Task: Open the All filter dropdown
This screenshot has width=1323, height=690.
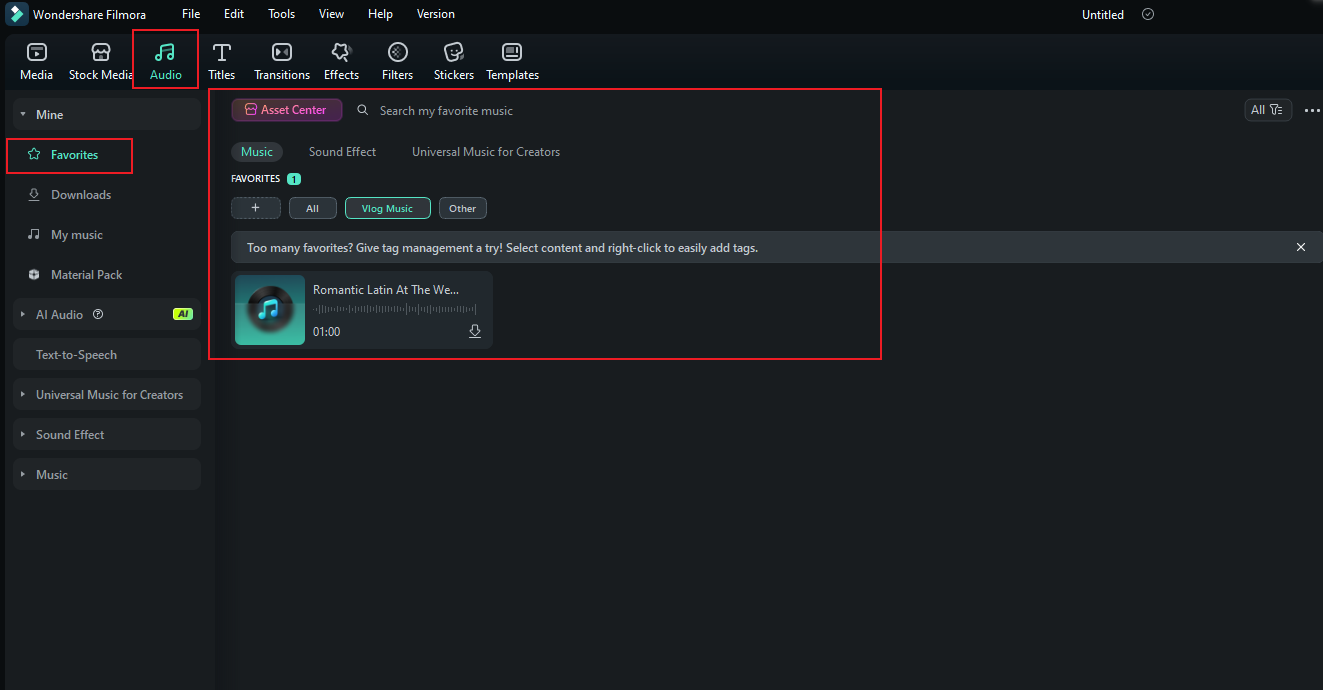Action: [x=1268, y=110]
